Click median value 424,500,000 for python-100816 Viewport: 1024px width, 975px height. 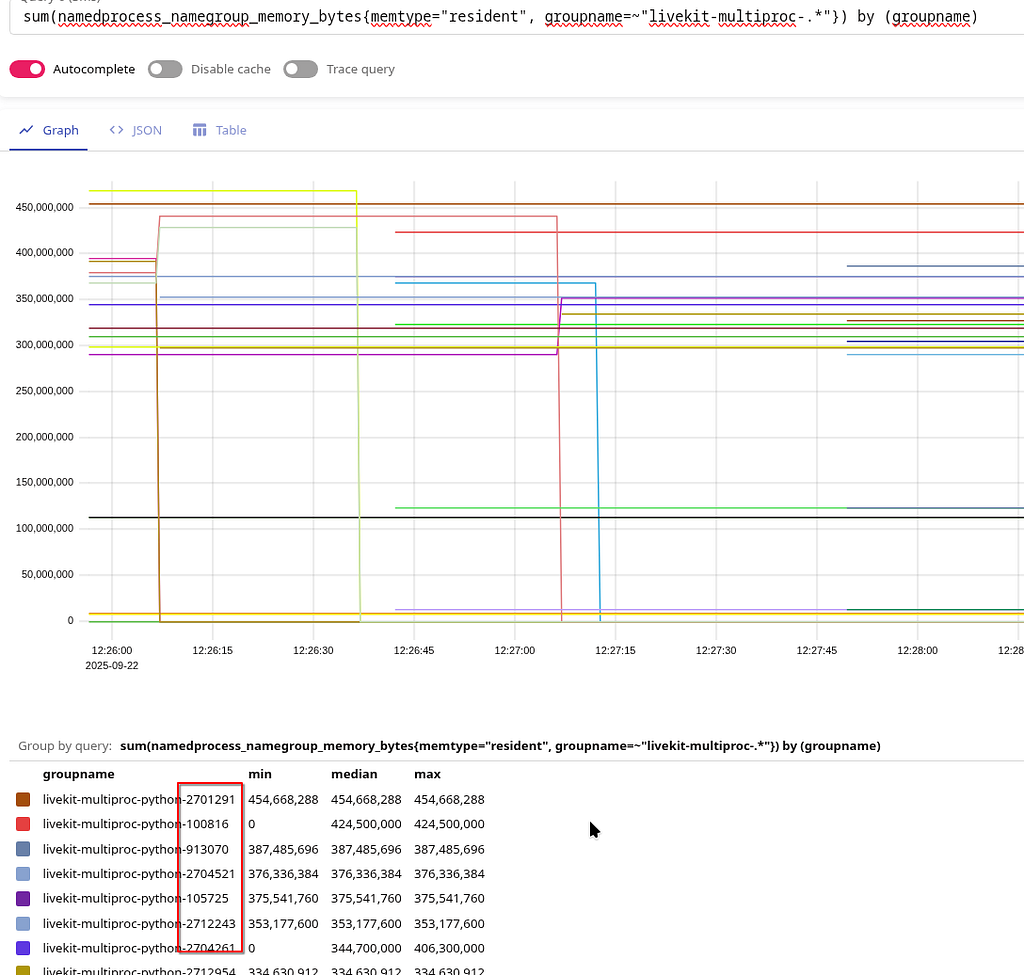[x=366, y=824]
